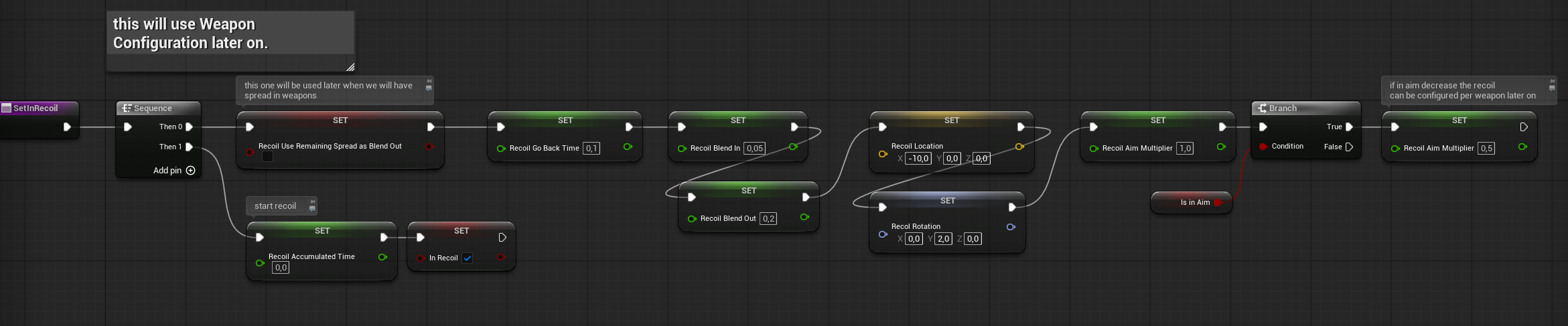This screenshot has height=326, width=1568.
Task: Click the SetInRecoil node header icon
Action: tap(7, 108)
